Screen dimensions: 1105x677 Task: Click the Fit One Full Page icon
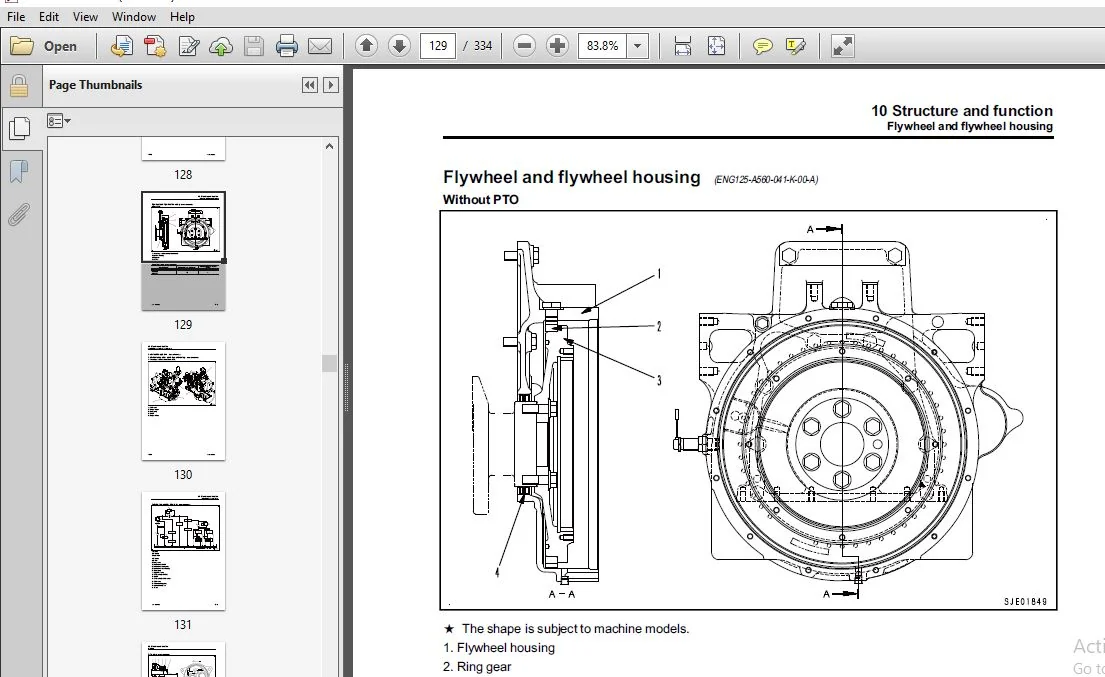coord(716,46)
